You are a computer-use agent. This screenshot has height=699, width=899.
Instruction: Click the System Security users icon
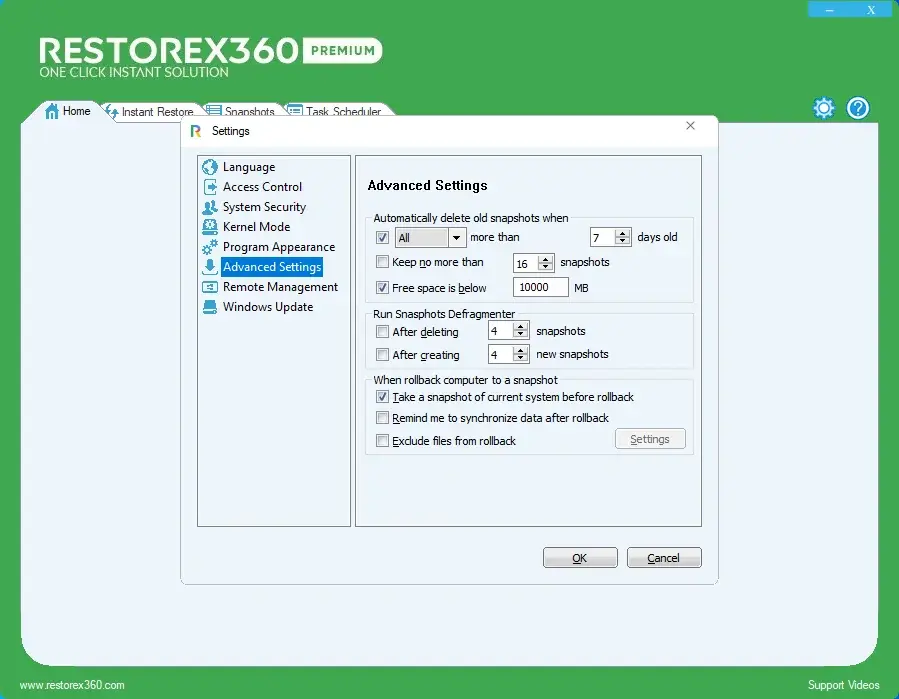point(210,207)
